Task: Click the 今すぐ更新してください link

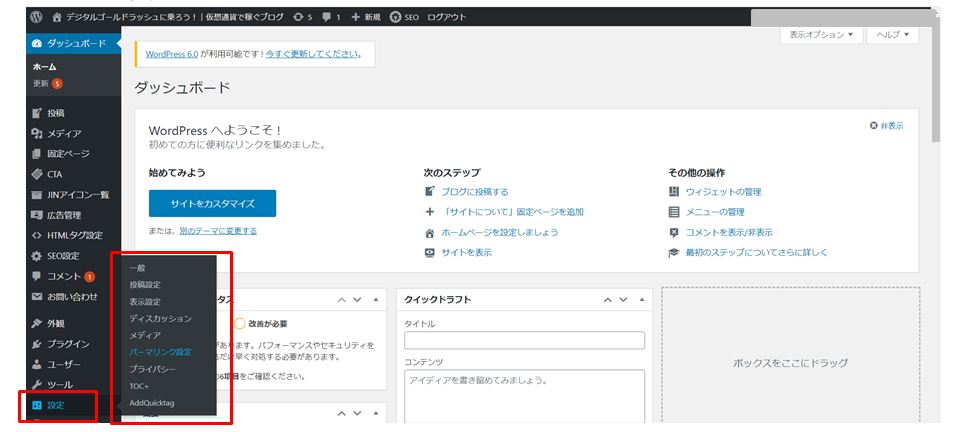Action: click(312, 54)
